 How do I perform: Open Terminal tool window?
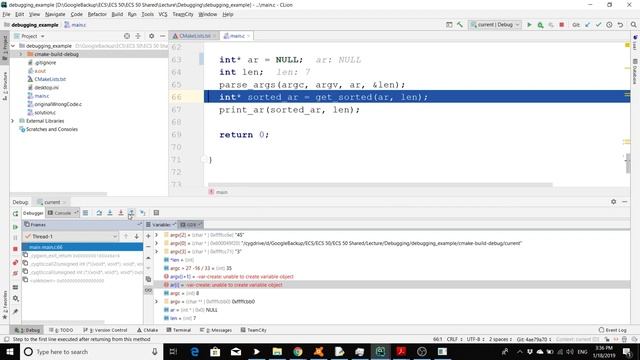click(178, 330)
